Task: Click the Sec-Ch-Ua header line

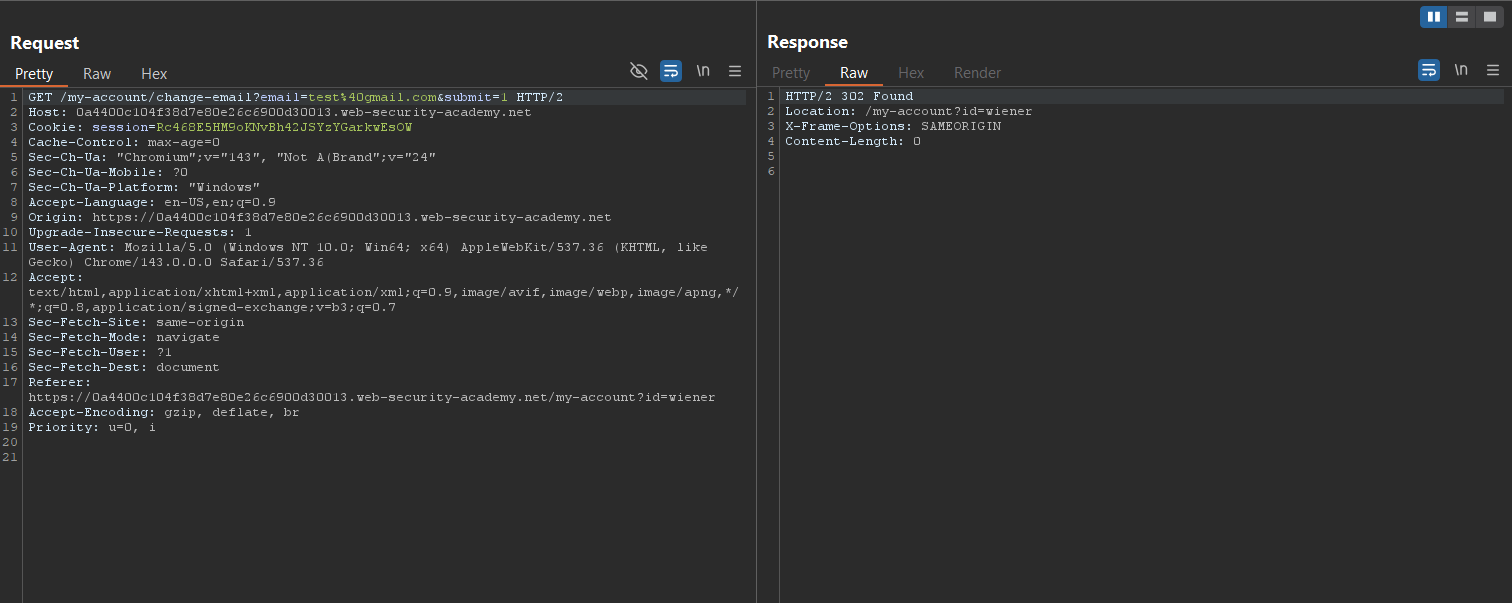Action: point(232,157)
